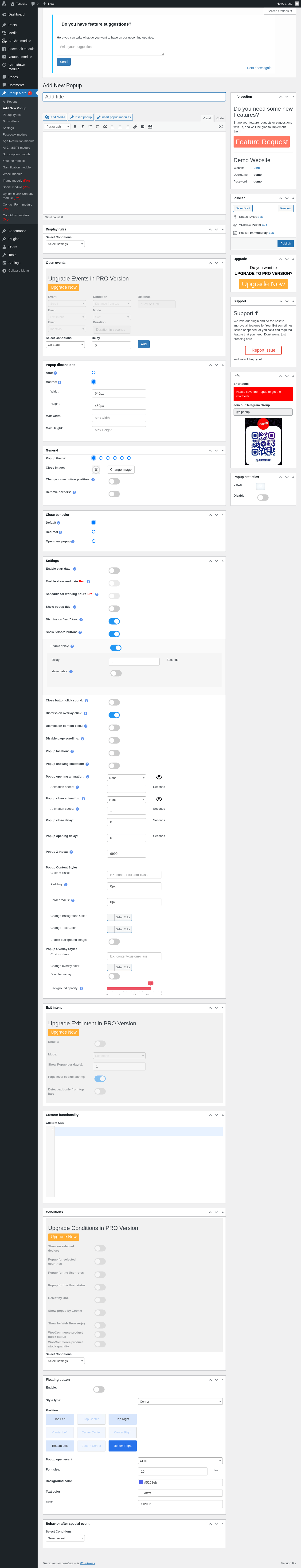Select Open new popup radio
This screenshot has height=1568, width=301.
pyautogui.click(x=93, y=541)
